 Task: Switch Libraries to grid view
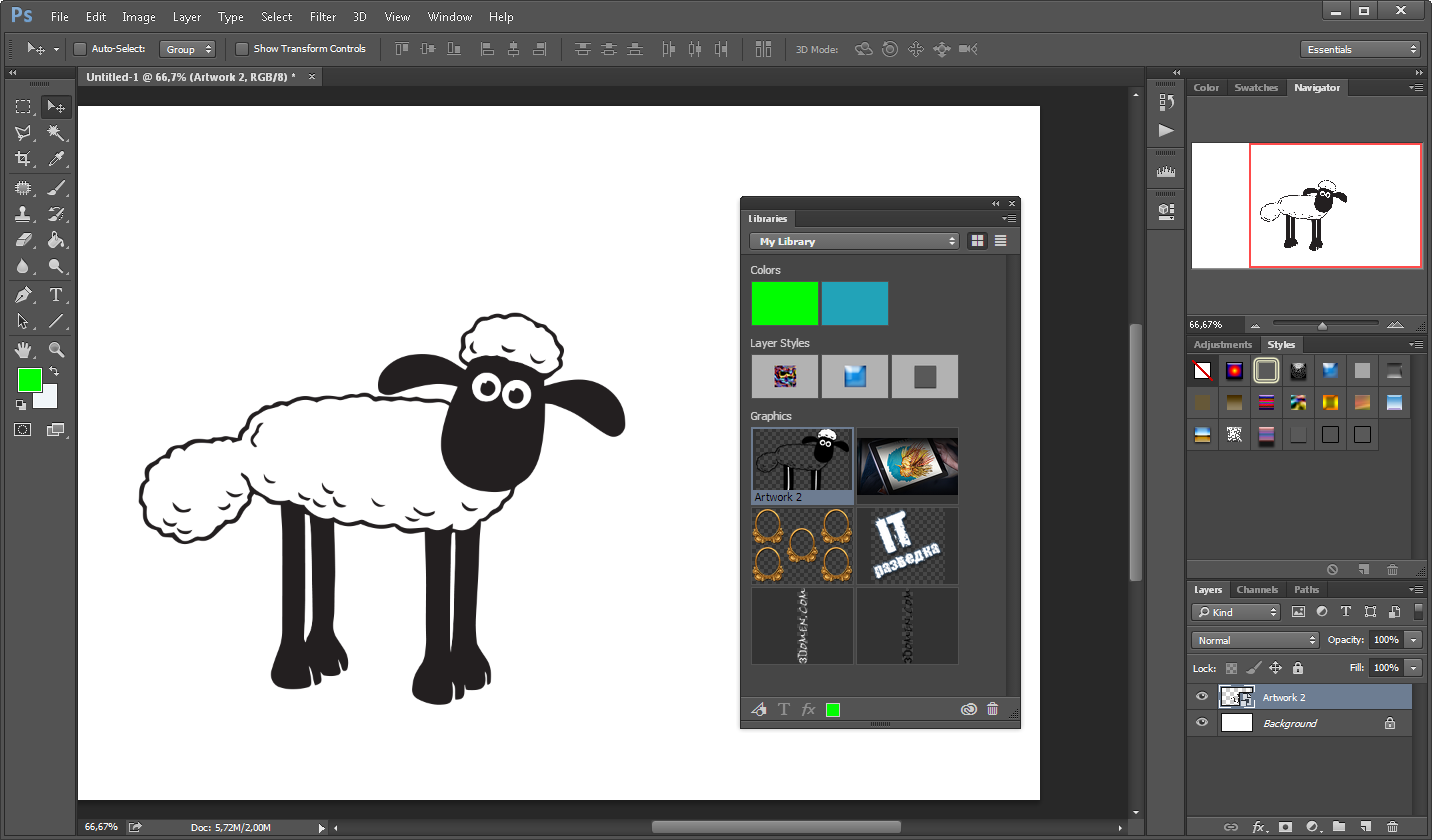[x=977, y=241]
